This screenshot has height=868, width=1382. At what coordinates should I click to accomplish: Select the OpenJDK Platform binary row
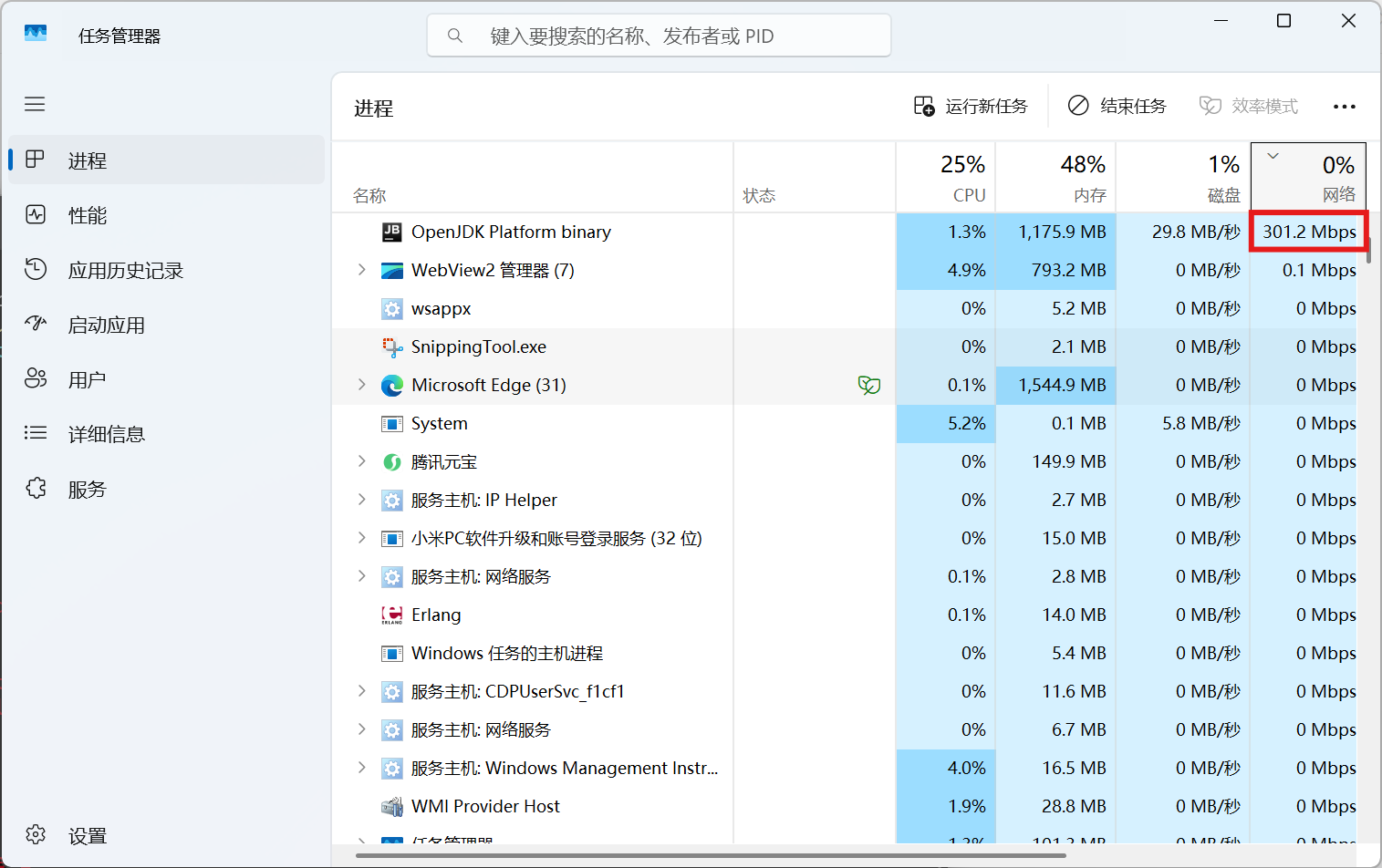845,232
